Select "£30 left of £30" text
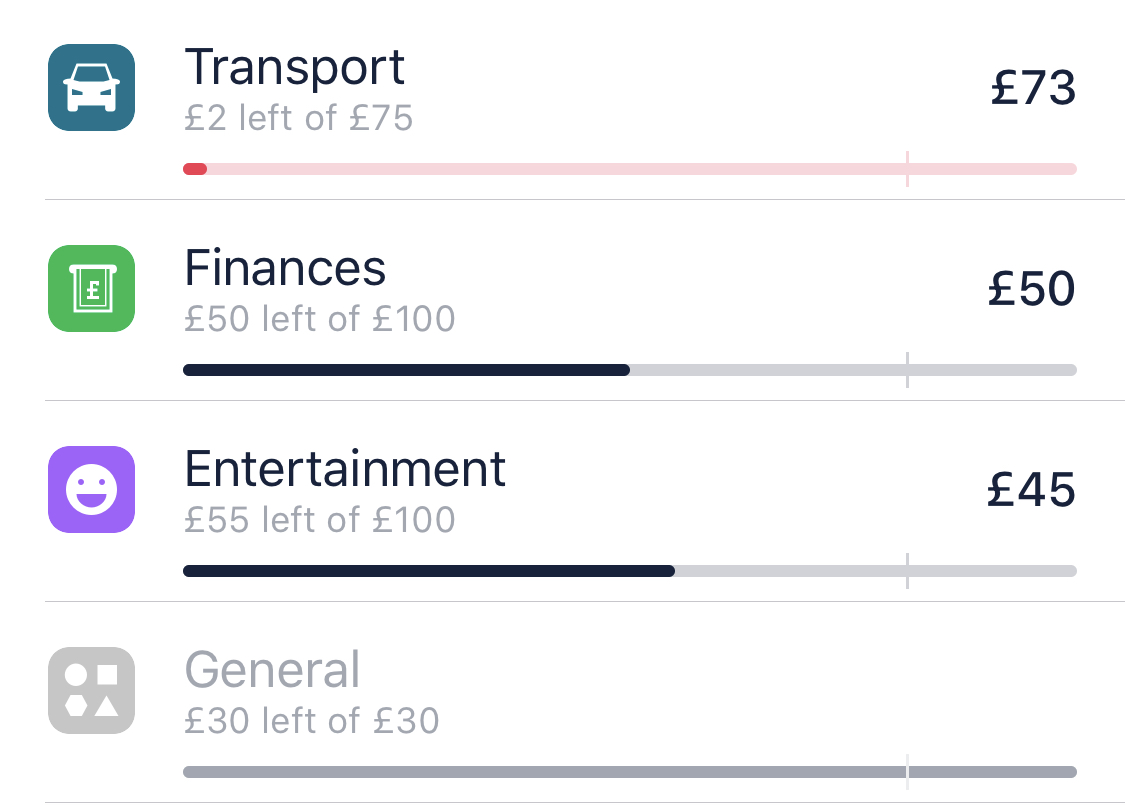The image size is (1125, 806). click(311, 721)
